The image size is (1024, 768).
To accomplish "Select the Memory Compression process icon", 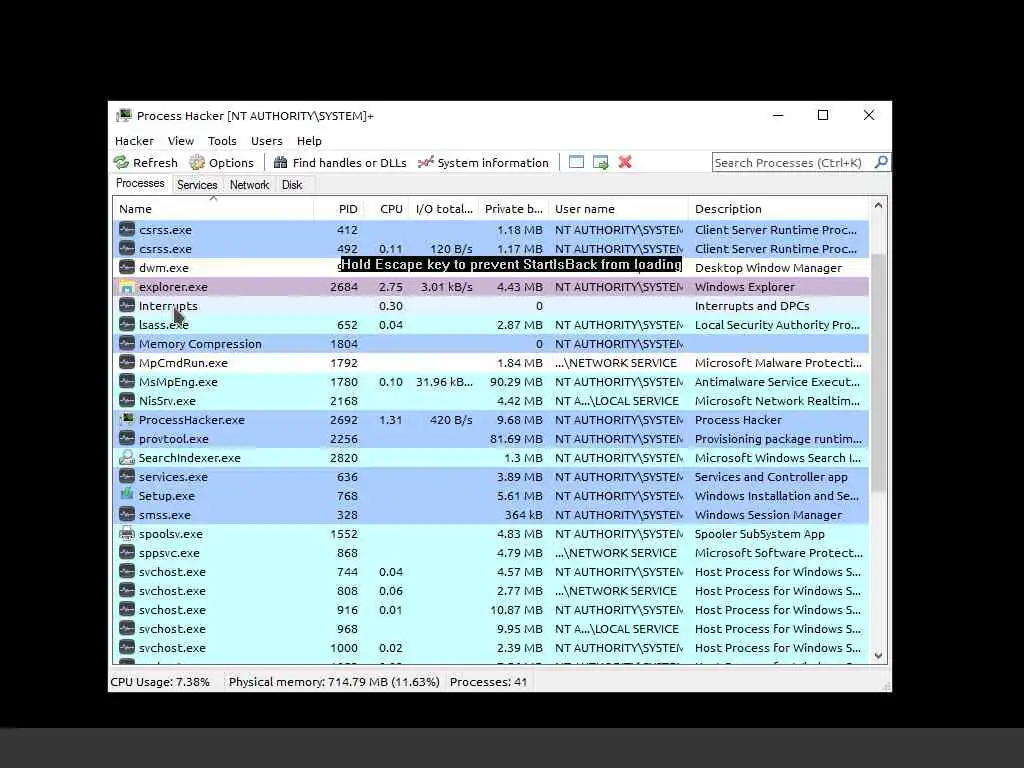I will pos(127,344).
